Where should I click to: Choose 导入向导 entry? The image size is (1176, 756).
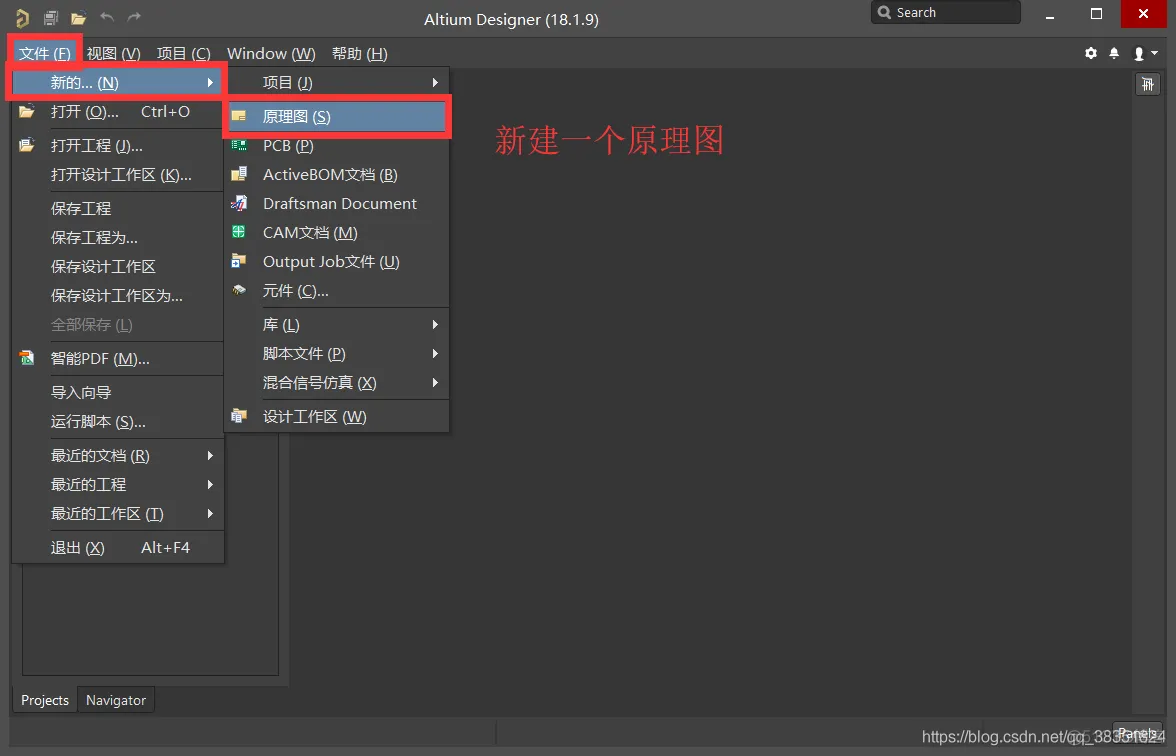pyautogui.click(x=118, y=392)
